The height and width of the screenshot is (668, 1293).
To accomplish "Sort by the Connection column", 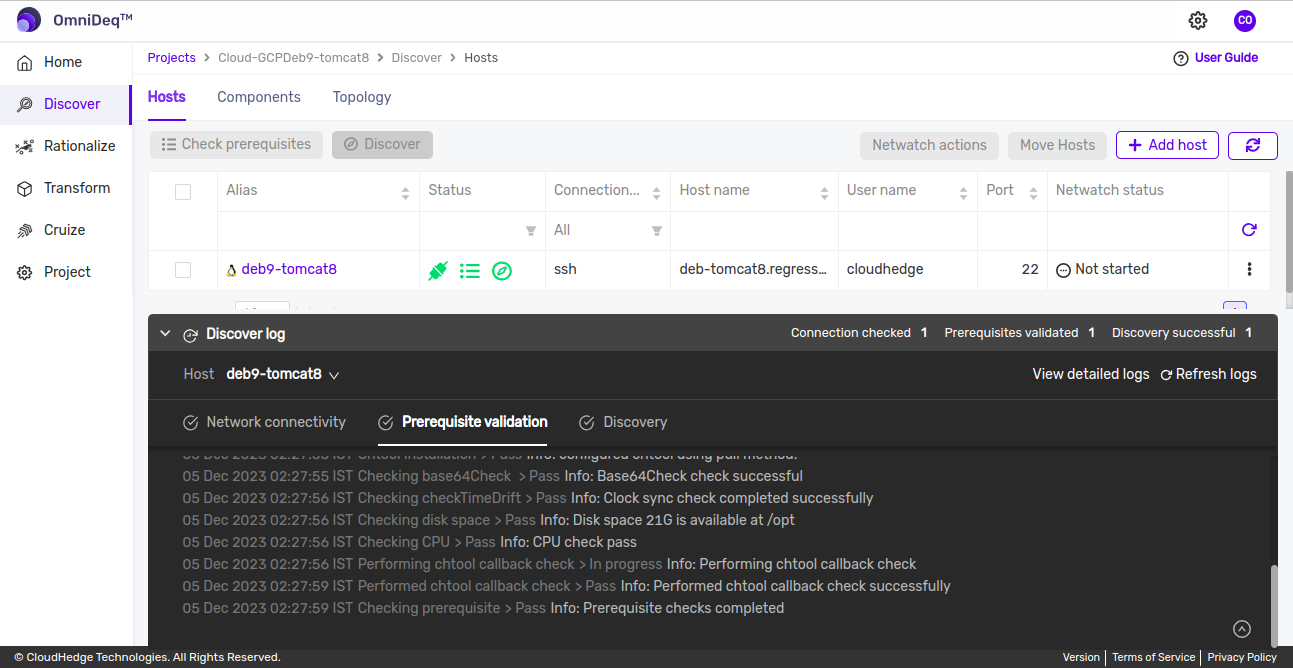I will (x=657, y=193).
